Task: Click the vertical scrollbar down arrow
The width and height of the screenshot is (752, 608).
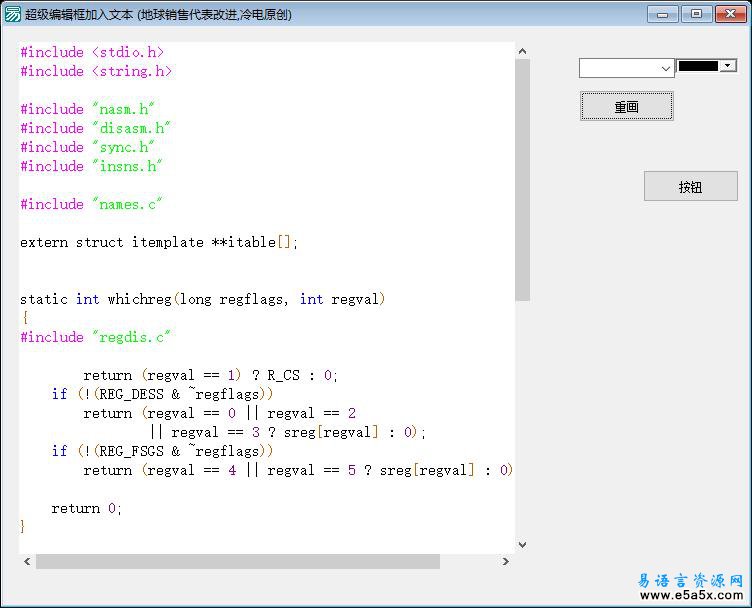Action: 522,545
